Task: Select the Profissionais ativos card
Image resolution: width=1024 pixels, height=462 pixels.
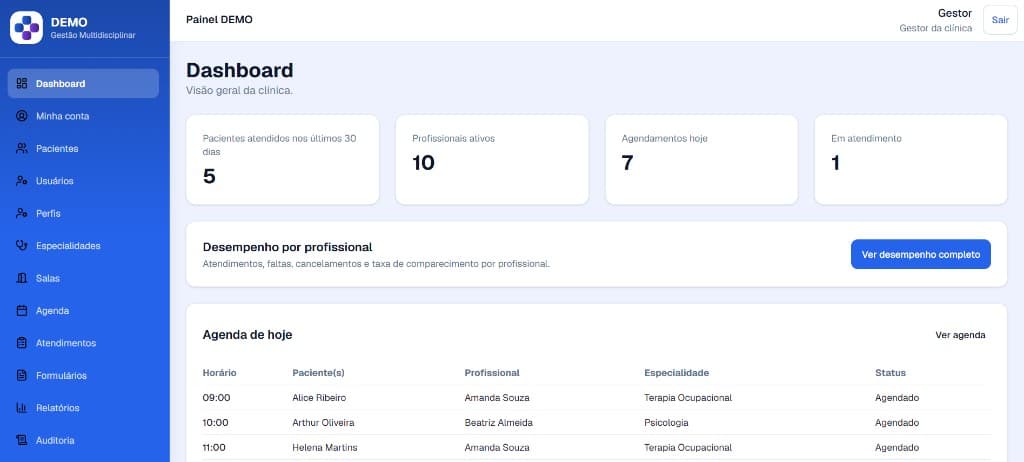Action: [492, 160]
